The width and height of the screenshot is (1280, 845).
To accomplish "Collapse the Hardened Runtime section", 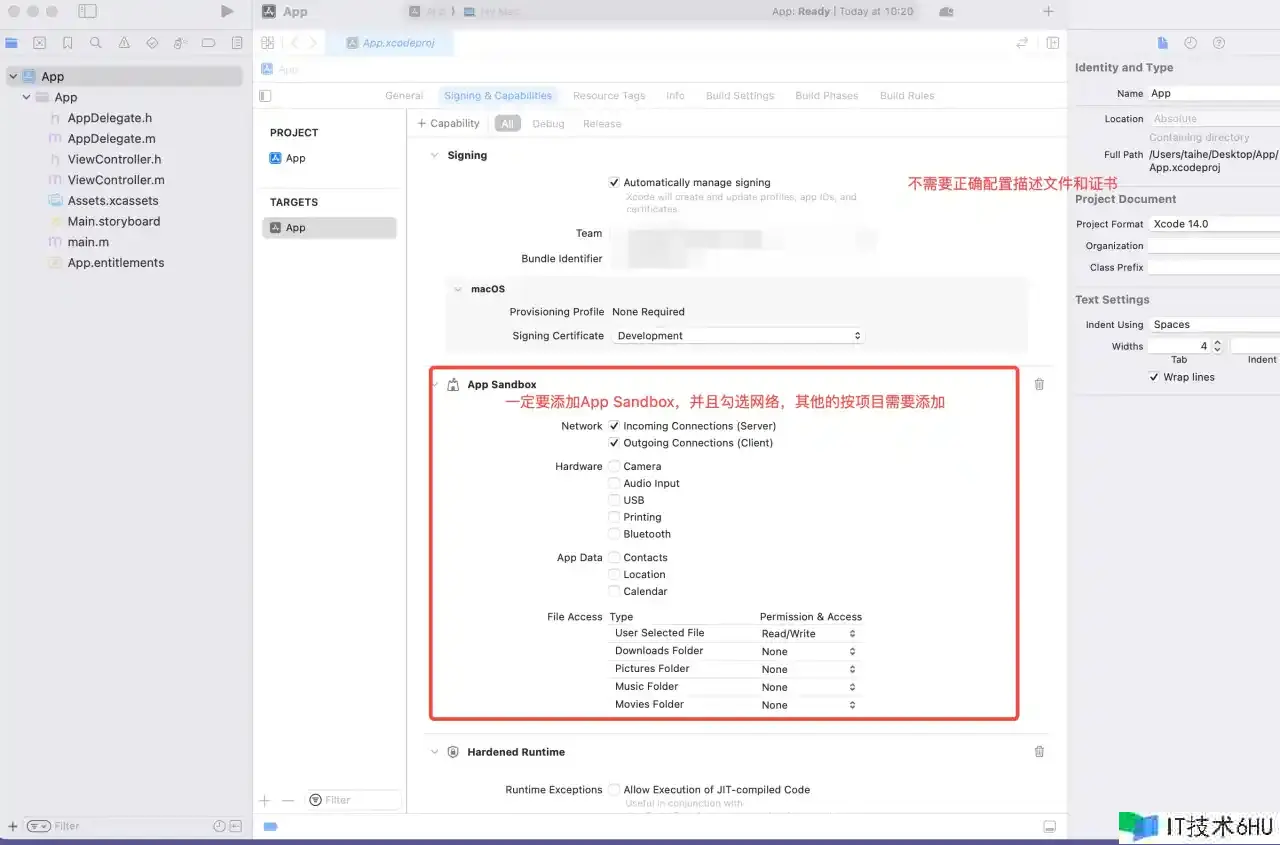I will tap(434, 752).
